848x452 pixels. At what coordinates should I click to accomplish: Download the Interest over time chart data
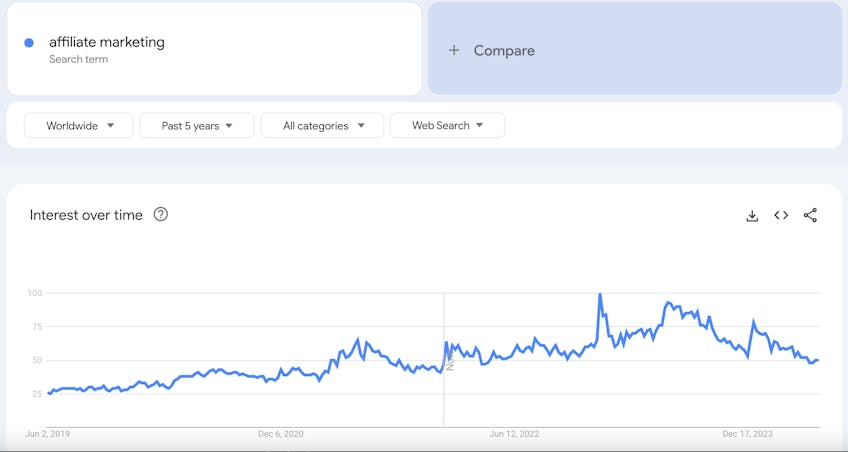point(752,216)
